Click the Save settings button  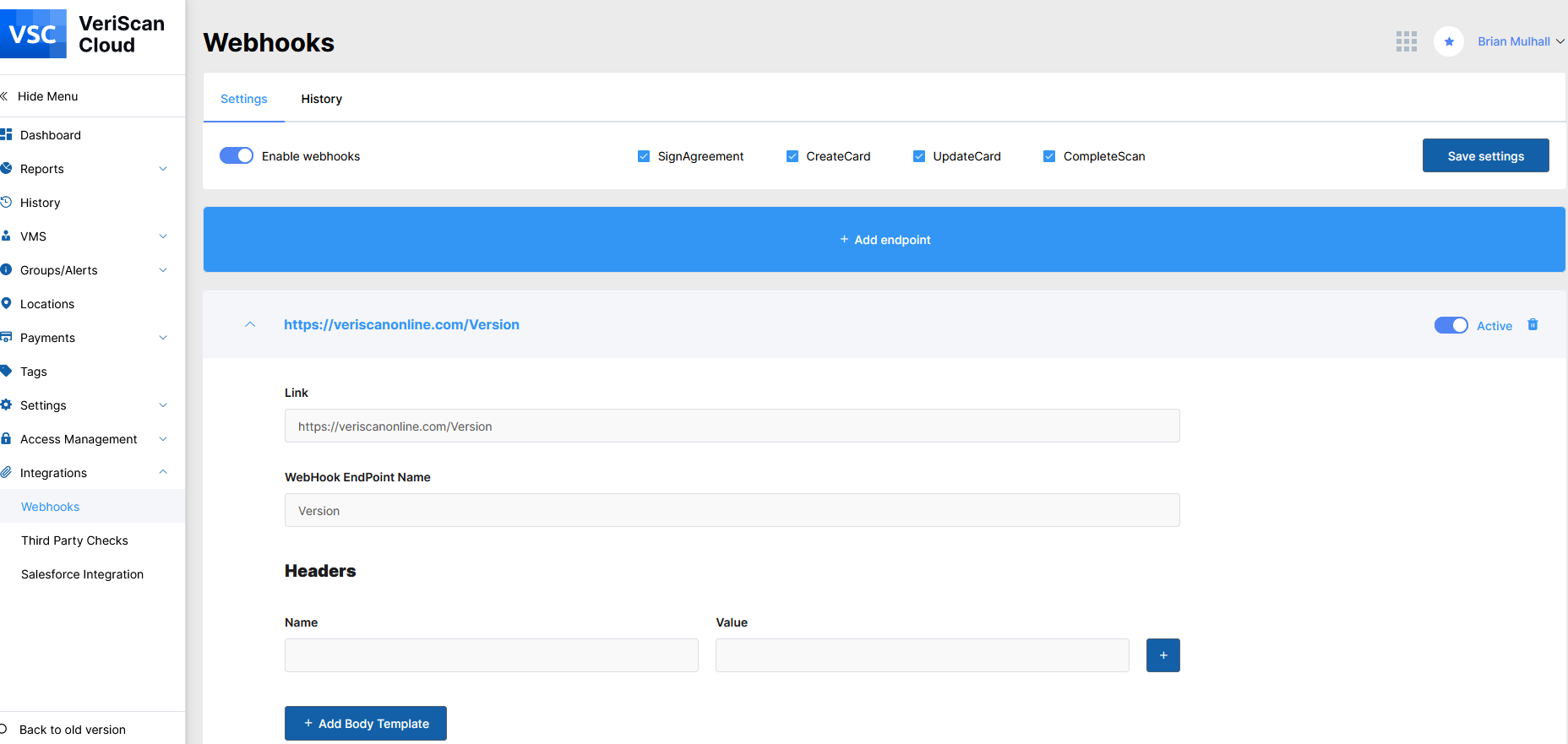click(x=1485, y=156)
